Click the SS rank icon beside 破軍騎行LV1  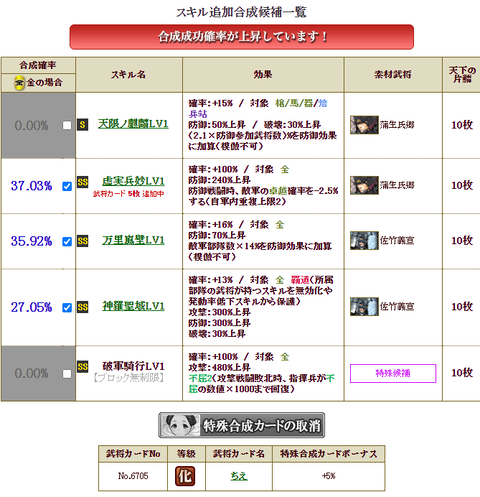coord(83,367)
